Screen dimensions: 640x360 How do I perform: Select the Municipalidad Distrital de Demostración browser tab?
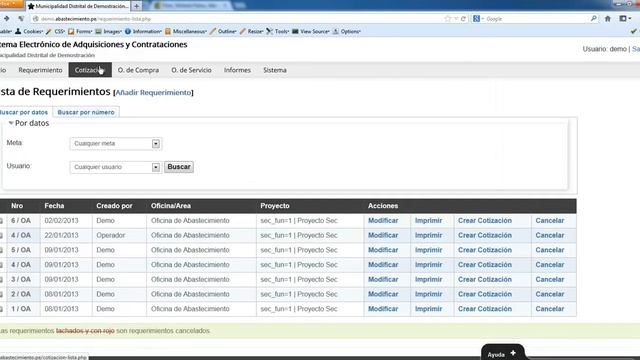pyautogui.click(x=79, y=6)
